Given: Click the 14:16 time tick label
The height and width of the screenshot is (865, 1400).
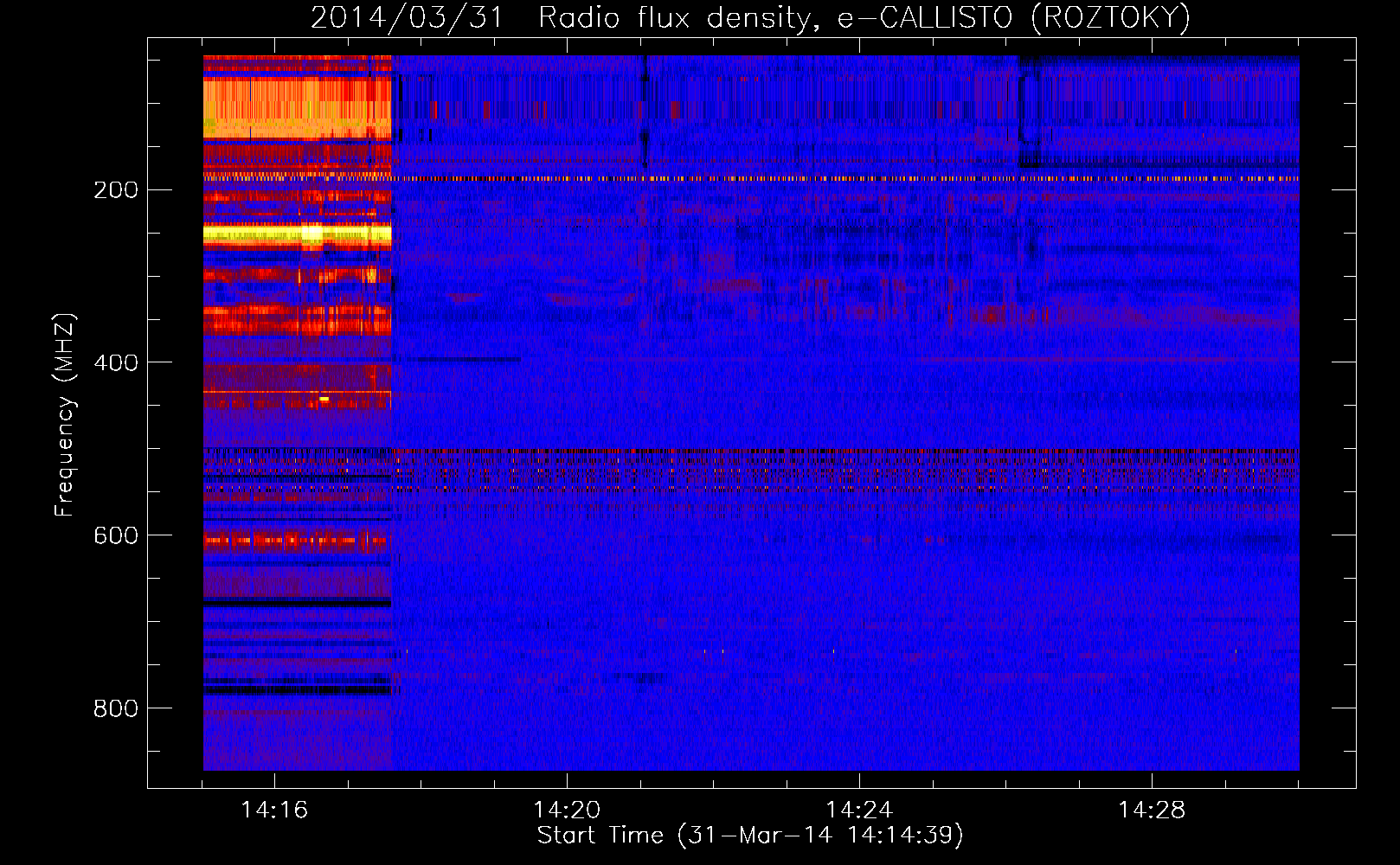Looking at the screenshot, I should pos(274,811).
